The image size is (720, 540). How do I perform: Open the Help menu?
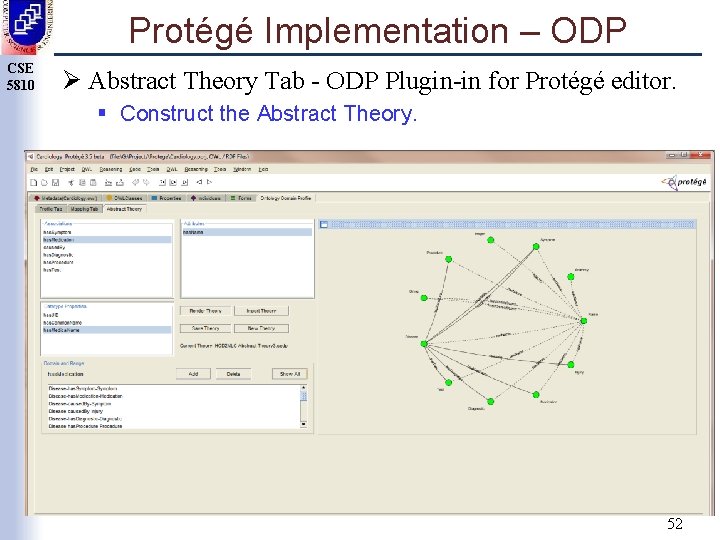263,169
